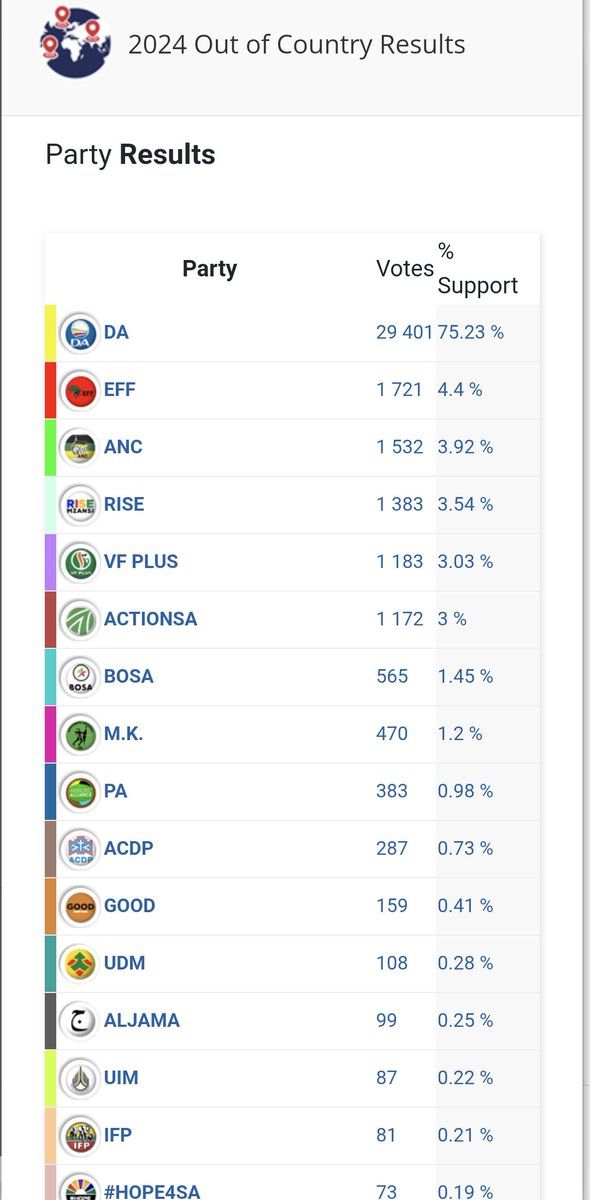Select the BOSA party logo
This screenshot has width=590, height=1200.
[x=79, y=677]
